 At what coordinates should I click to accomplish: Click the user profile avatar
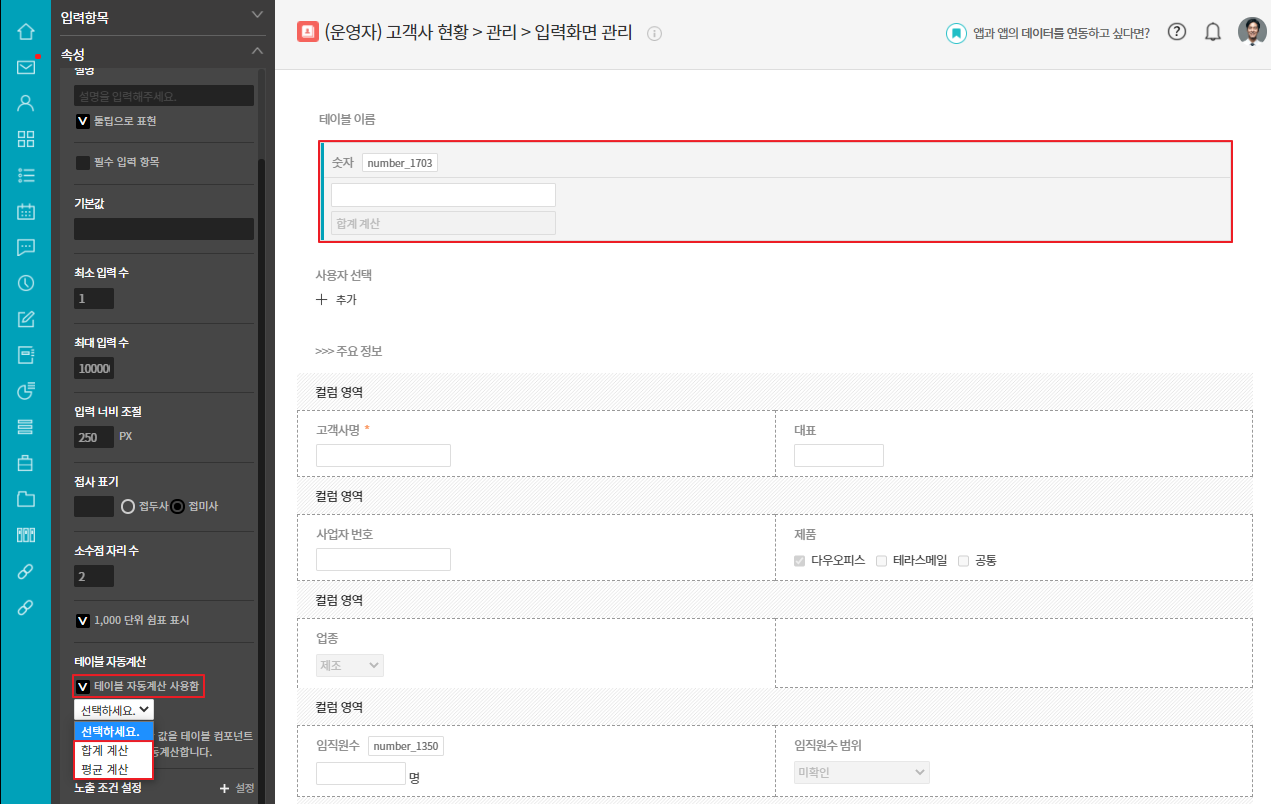(1251, 32)
